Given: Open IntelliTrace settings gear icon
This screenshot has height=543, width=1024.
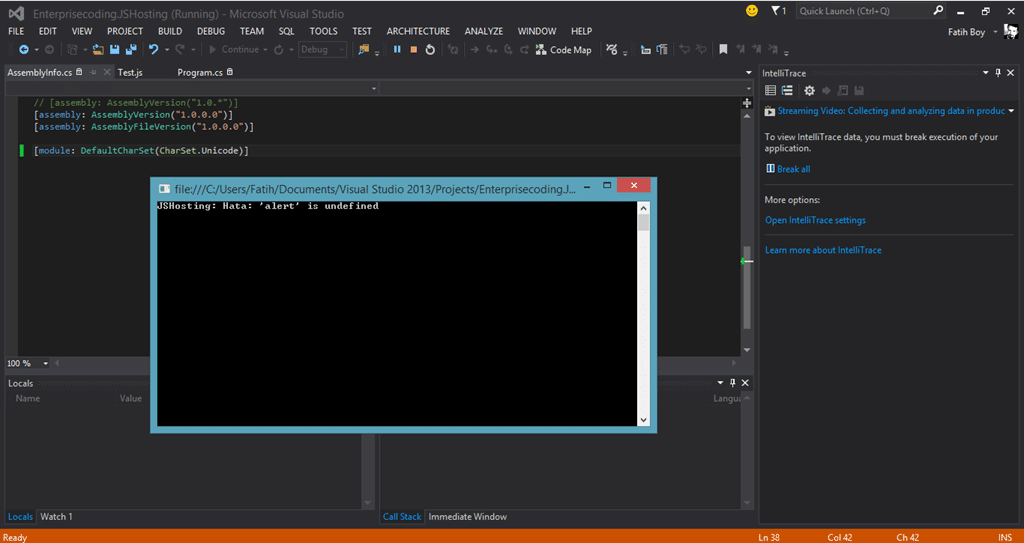Looking at the screenshot, I should click(809, 91).
